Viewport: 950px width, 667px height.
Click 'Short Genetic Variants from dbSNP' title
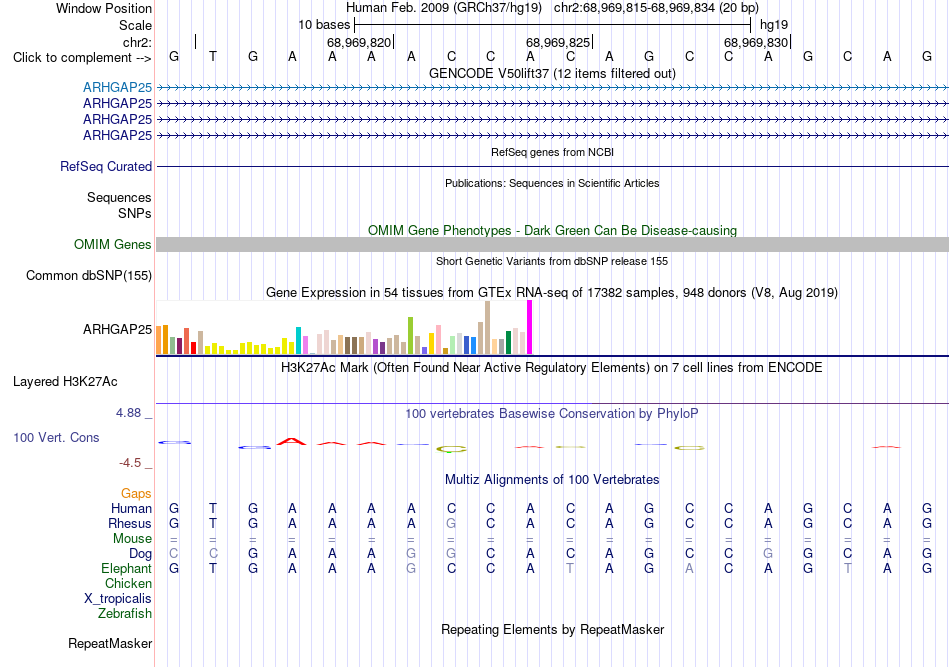coord(552,261)
